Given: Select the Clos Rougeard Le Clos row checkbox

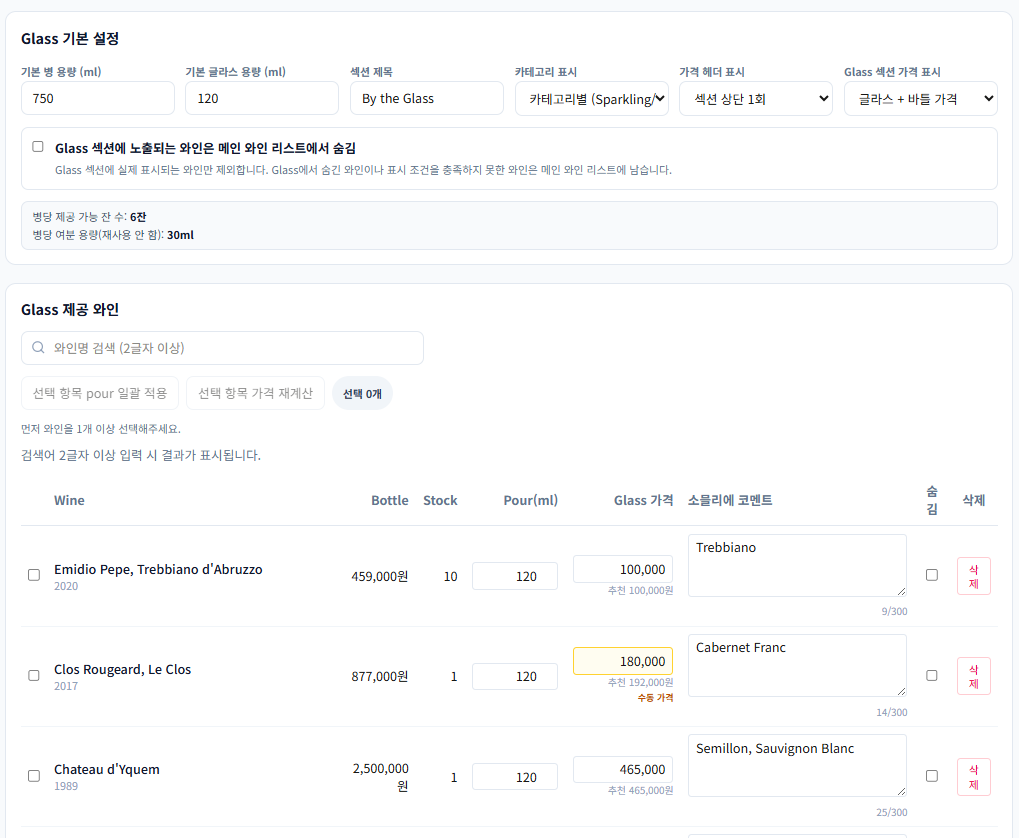Looking at the screenshot, I should point(34,675).
